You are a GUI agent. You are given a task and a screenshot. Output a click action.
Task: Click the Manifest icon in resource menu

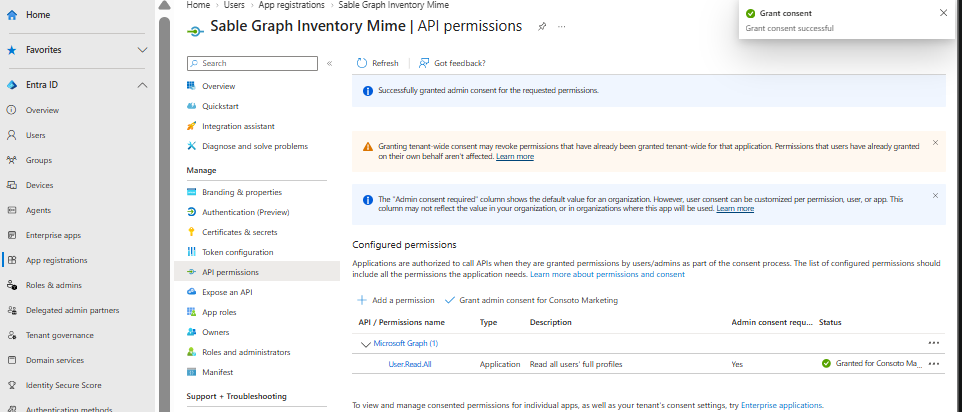[x=191, y=372]
